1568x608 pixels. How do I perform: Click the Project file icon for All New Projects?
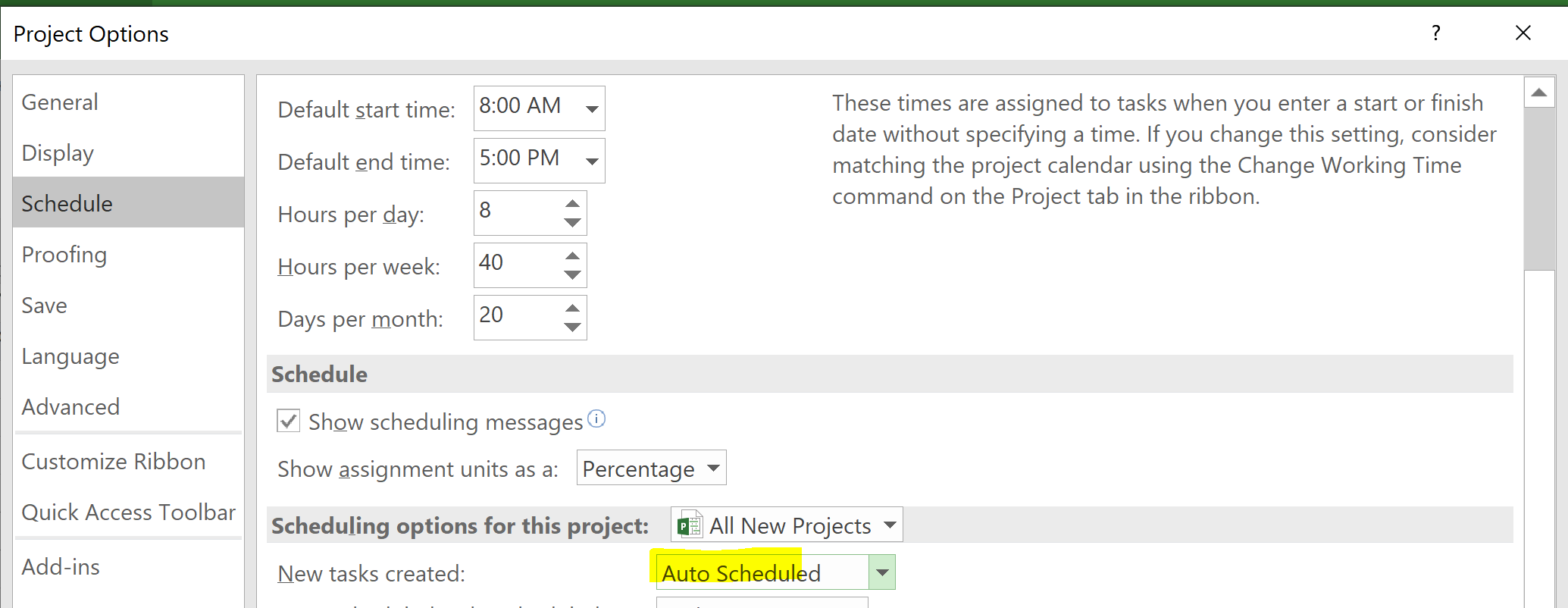point(689,525)
